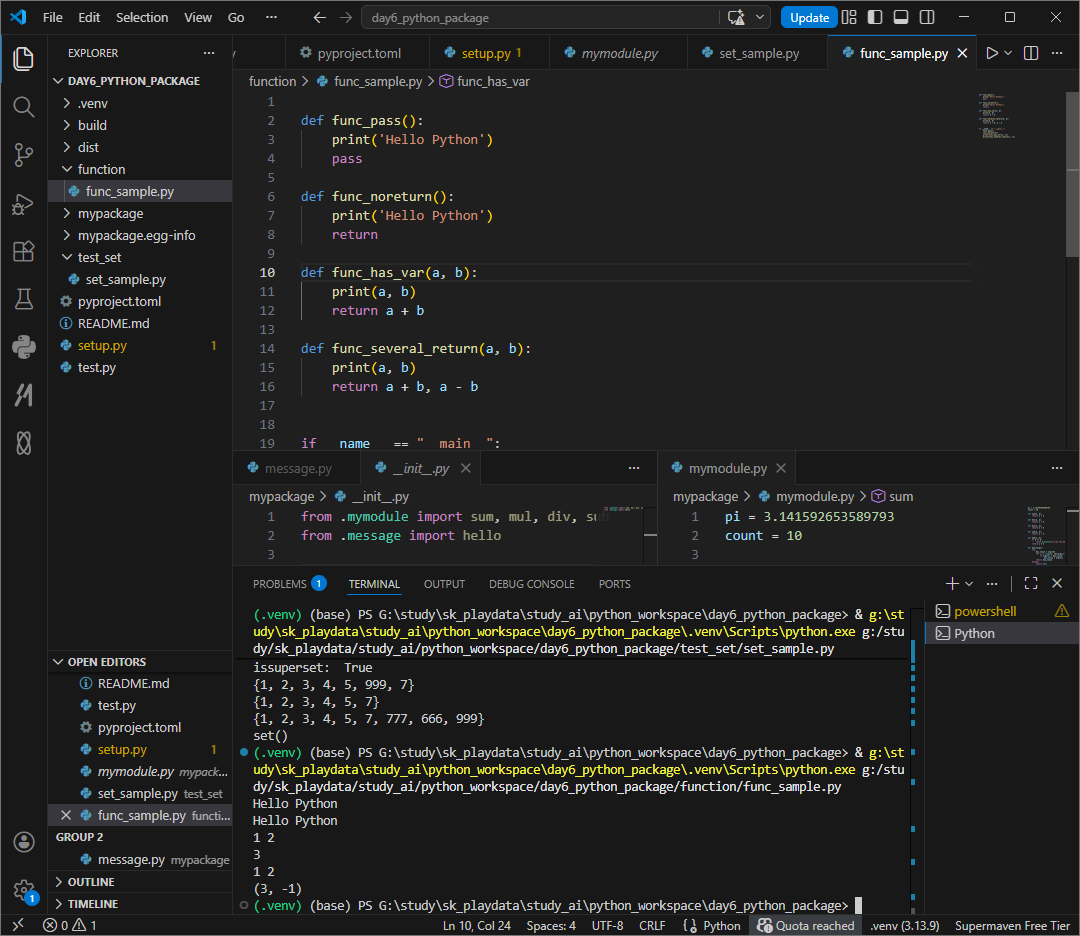This screenshot has height=936, width=1080.
Task: Click the Copilot chat icon in title bar
Action: point(736,17)
